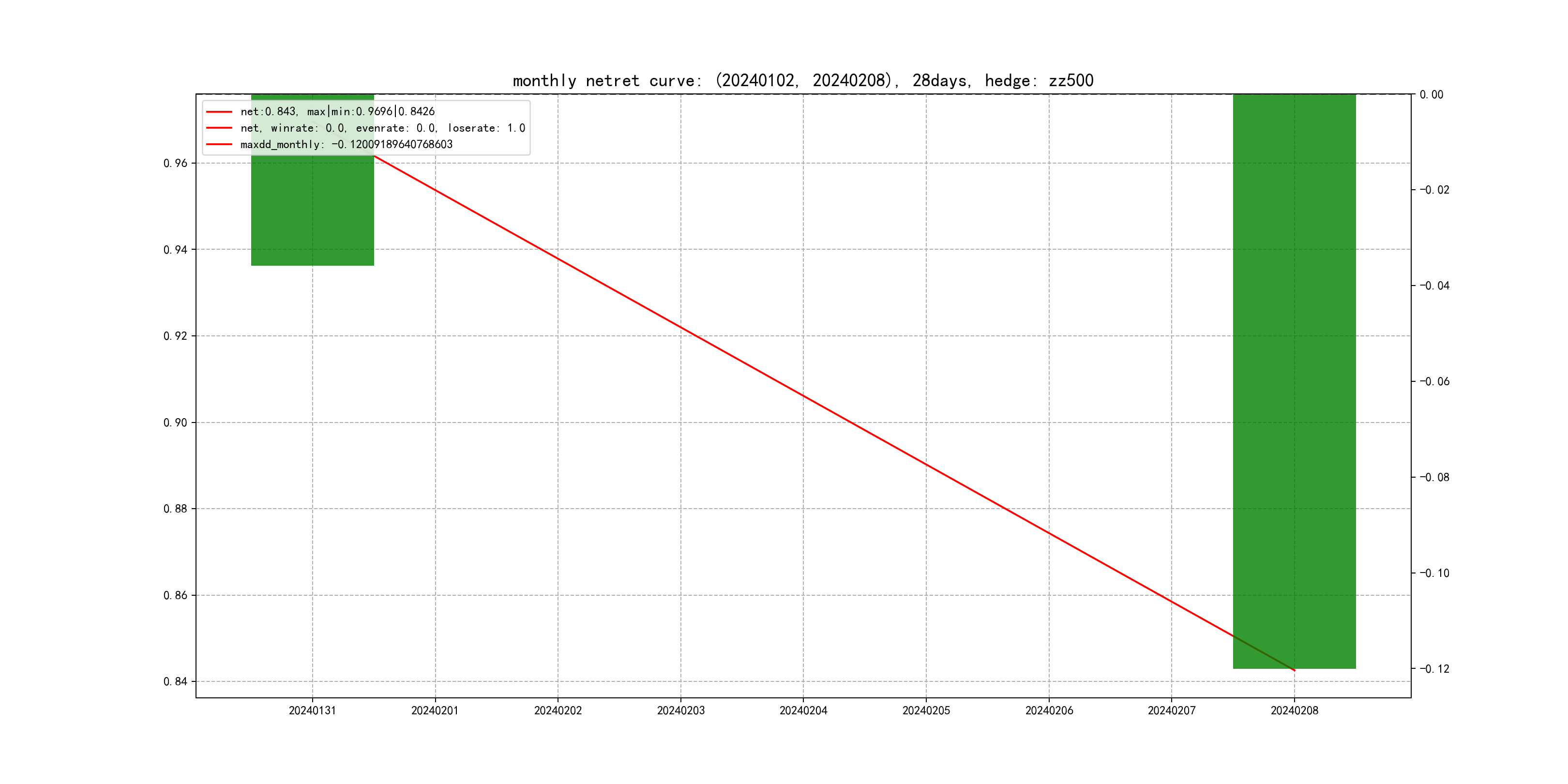Click x-axis label 20240206
1568x784 pixels.
point(1049,710)
